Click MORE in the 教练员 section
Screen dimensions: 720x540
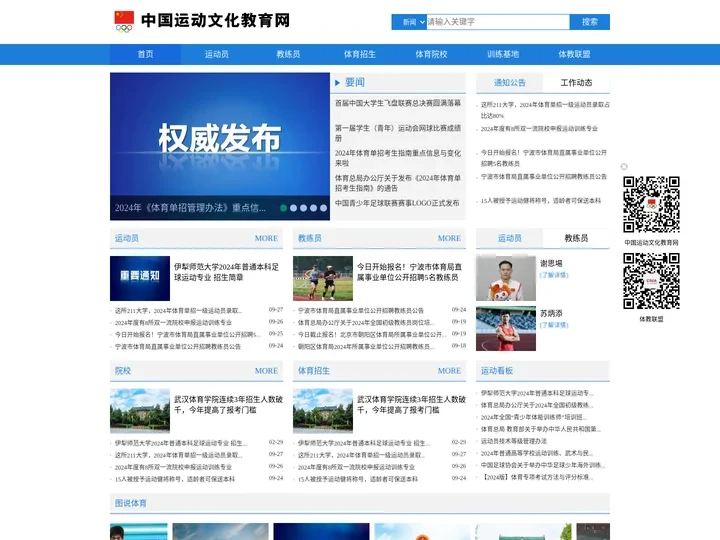point(449,238)
